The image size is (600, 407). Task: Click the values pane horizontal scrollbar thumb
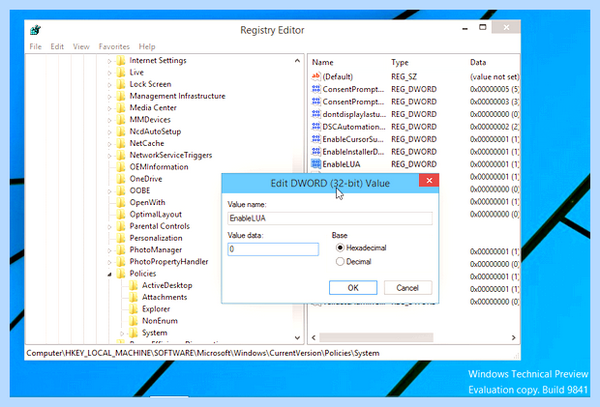(376, 337)
